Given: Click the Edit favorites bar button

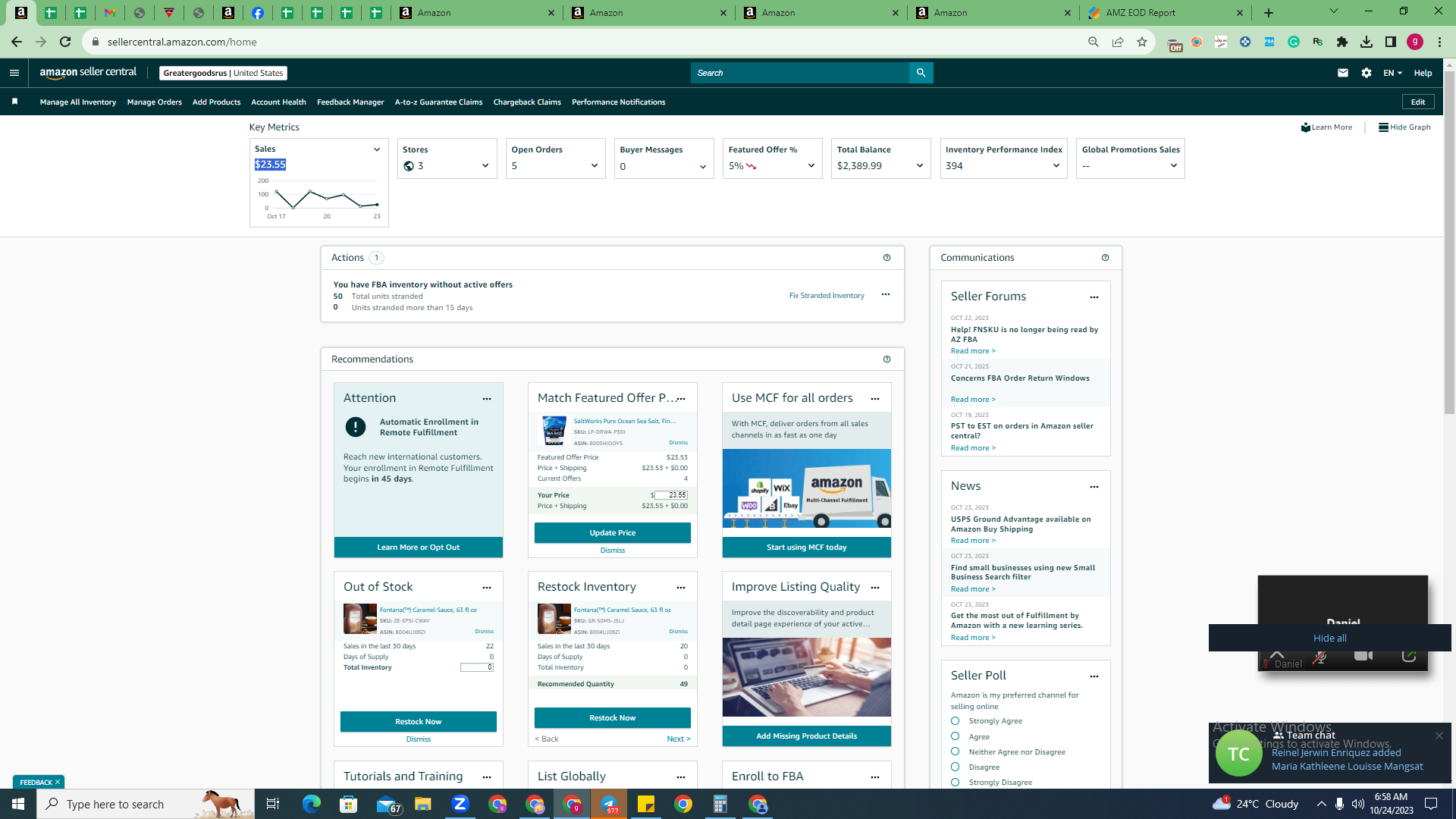Looking at the screenshot, I should [x=1418, y=102].
